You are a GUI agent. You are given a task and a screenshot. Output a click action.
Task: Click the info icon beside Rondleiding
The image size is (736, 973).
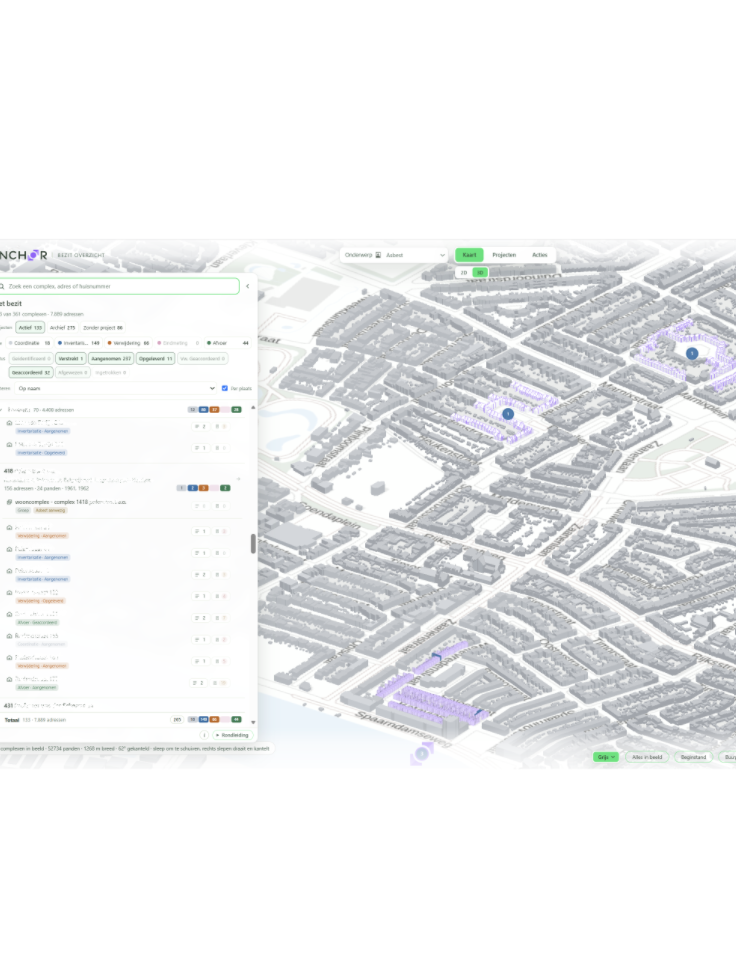(204, 735)
